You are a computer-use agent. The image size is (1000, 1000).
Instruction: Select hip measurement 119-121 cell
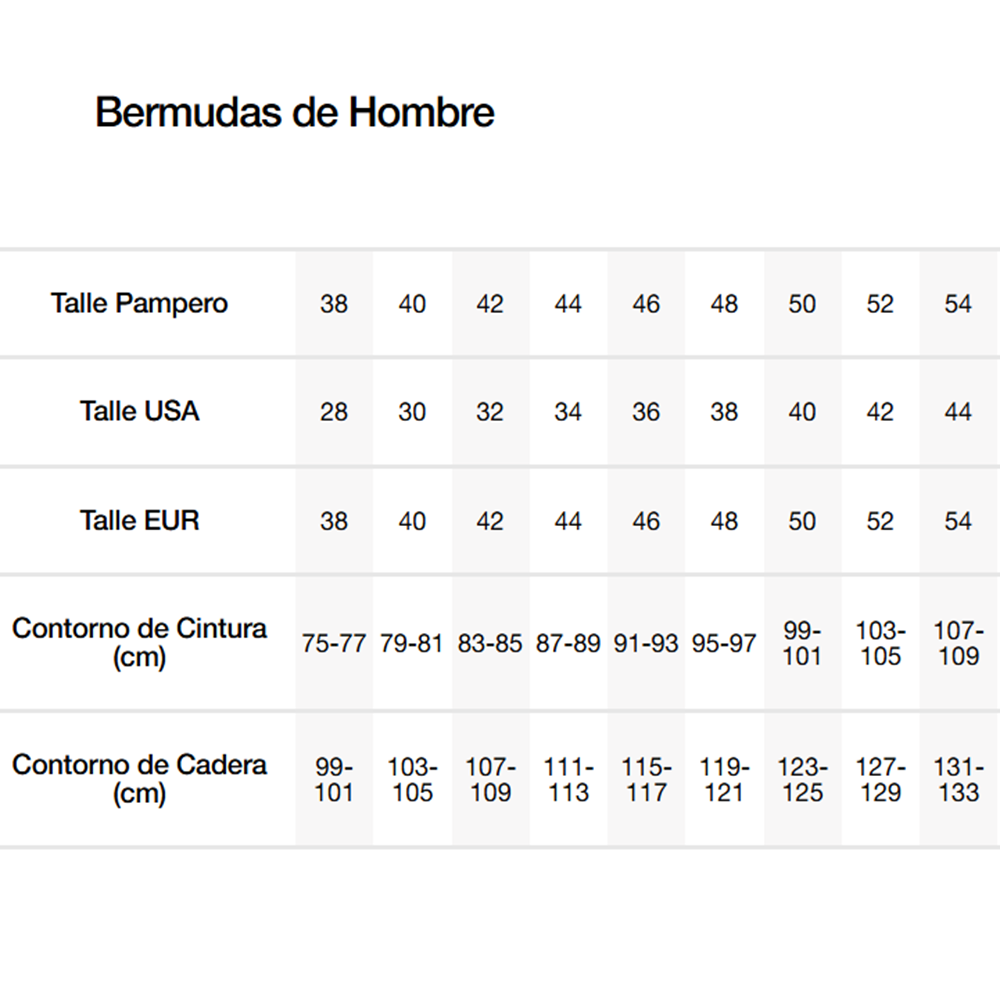[724, 780]
